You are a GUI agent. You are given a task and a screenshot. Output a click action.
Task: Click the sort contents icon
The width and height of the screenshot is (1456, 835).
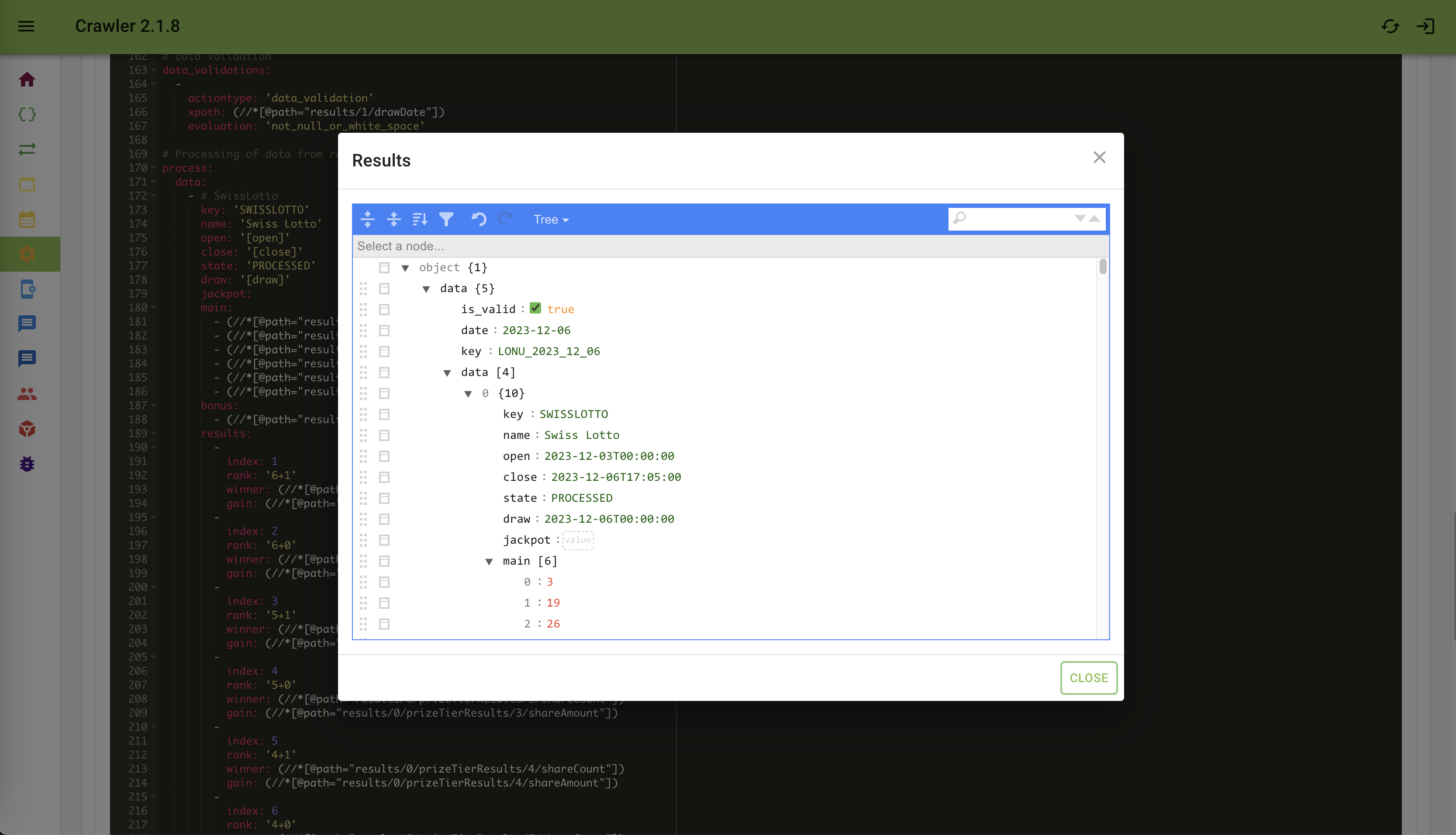coord(420,219)
